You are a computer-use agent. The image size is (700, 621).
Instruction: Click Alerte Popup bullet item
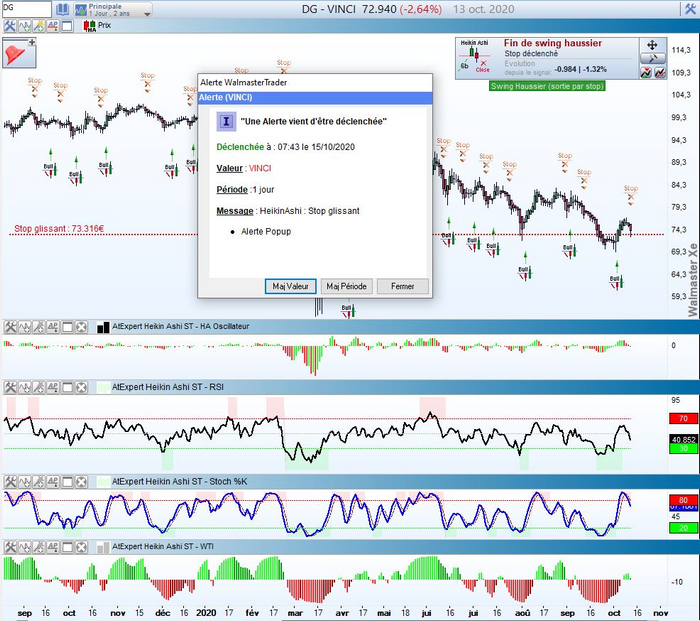266,232
